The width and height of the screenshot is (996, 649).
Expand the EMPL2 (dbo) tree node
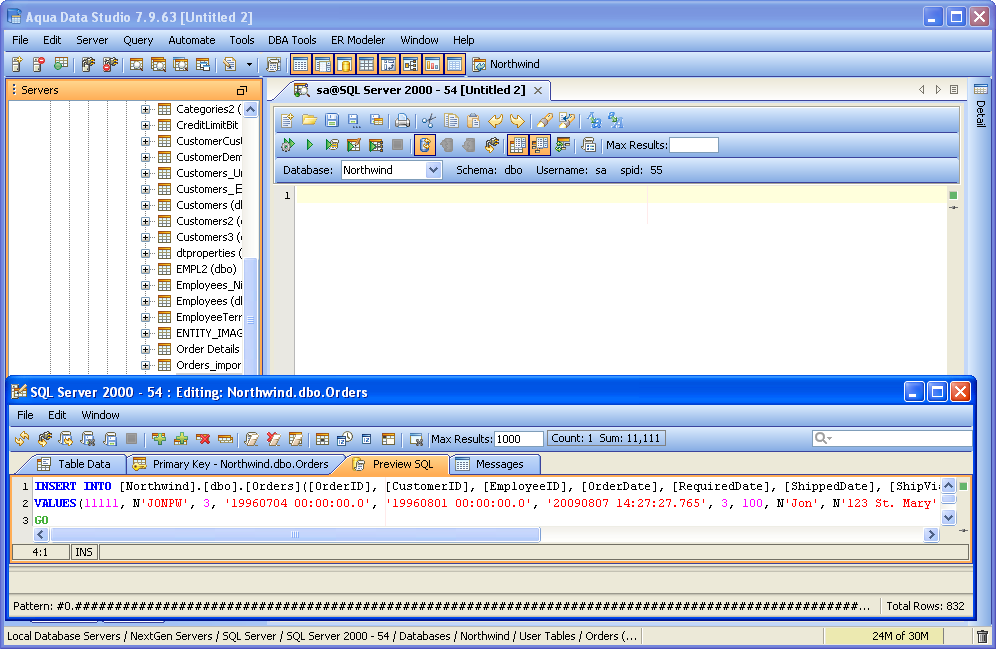(x=146, y=269)
